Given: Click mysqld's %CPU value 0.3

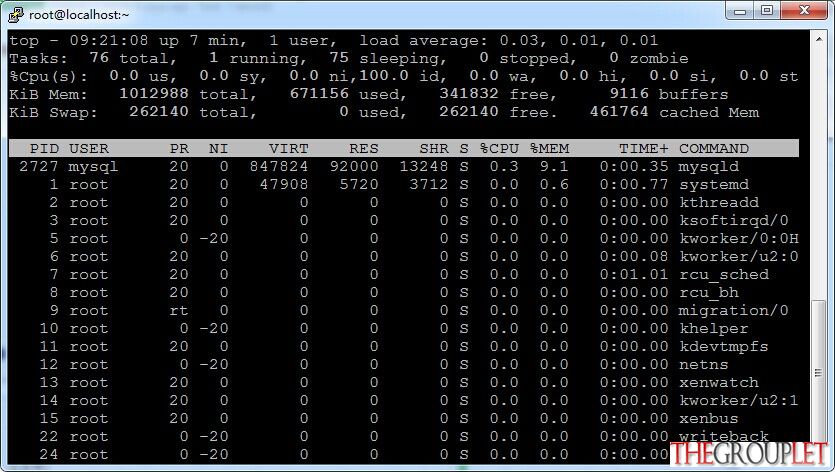Looking at the screenshot, I should pos(504,167).
